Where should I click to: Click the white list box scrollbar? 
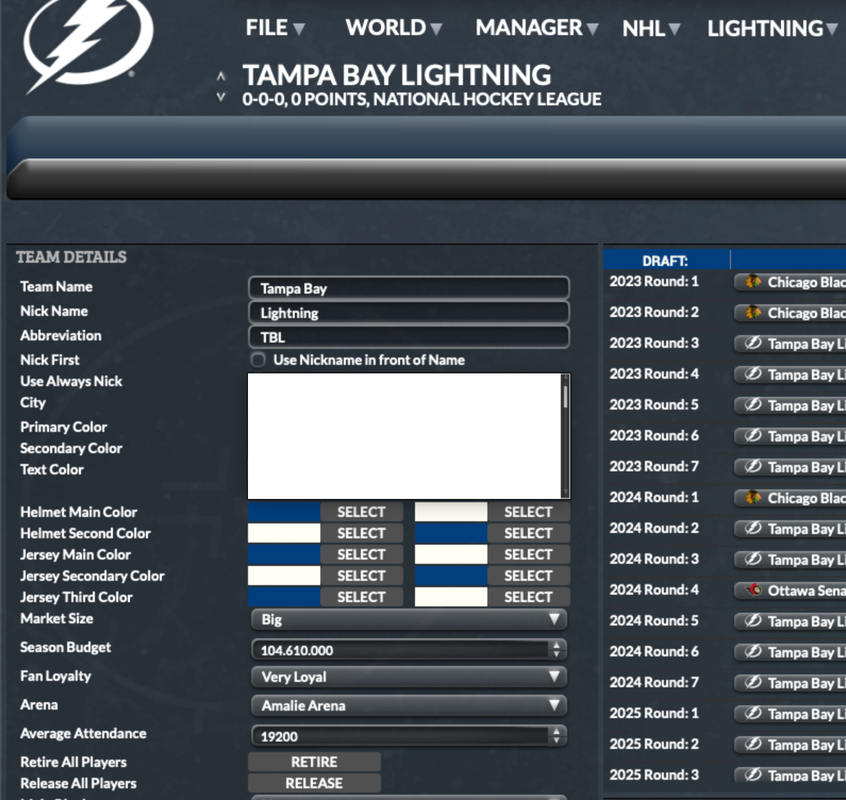pos(565,436)
